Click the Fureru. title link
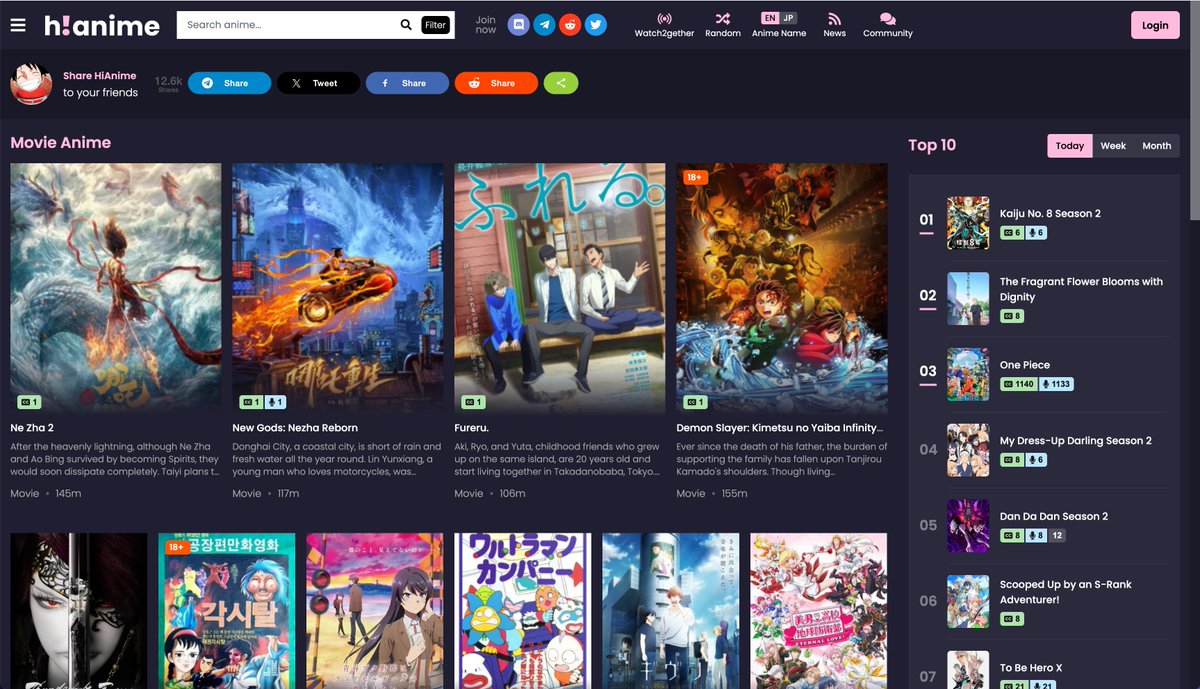Image resolution: width=1200 pixels, height=689 pixels. click(471, 428)
